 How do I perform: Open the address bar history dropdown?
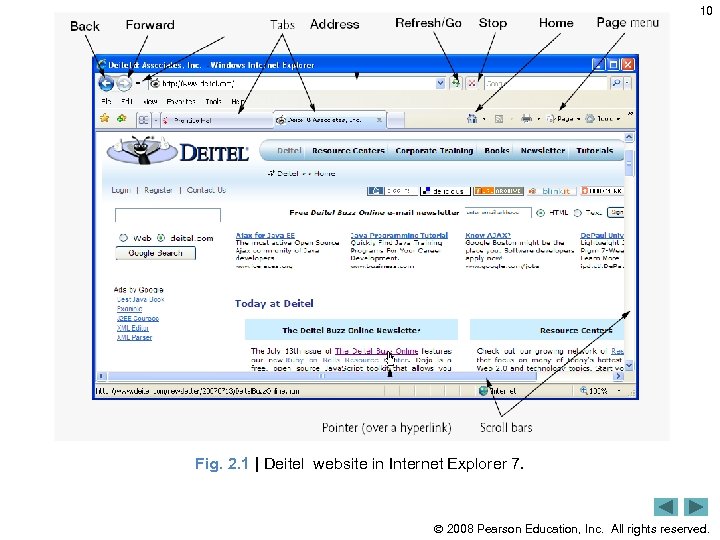tap(440, 84)
